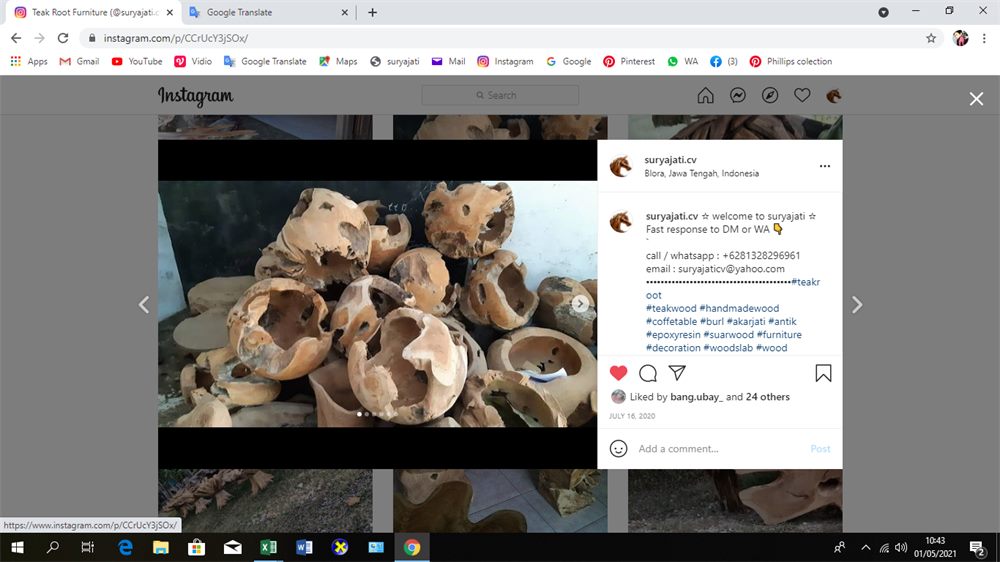Open suryajati bookmark
This screenshot has height=562, width=1000.
395,61
